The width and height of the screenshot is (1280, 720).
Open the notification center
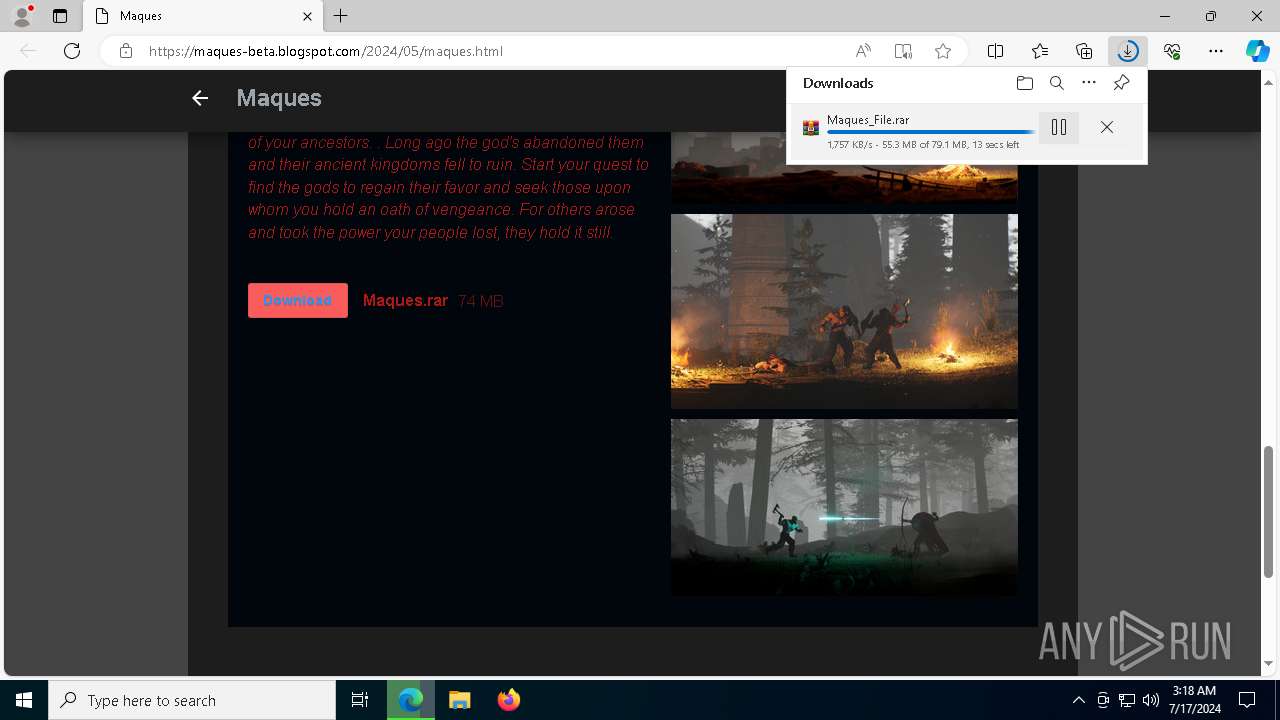click(x=1247, y=700)
